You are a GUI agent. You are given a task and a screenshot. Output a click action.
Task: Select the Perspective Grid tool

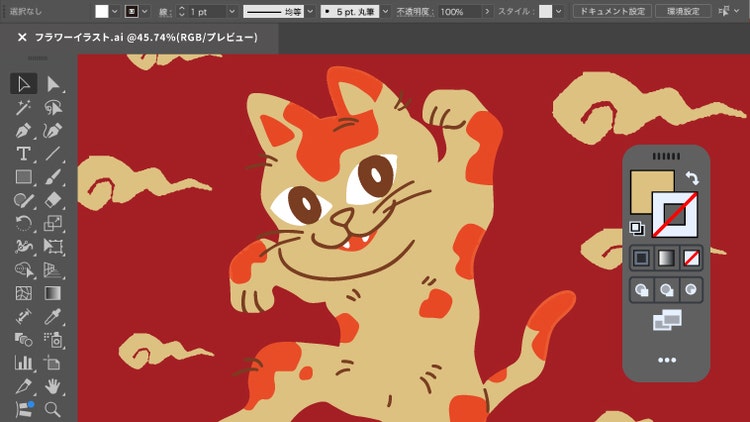[53, 270]
